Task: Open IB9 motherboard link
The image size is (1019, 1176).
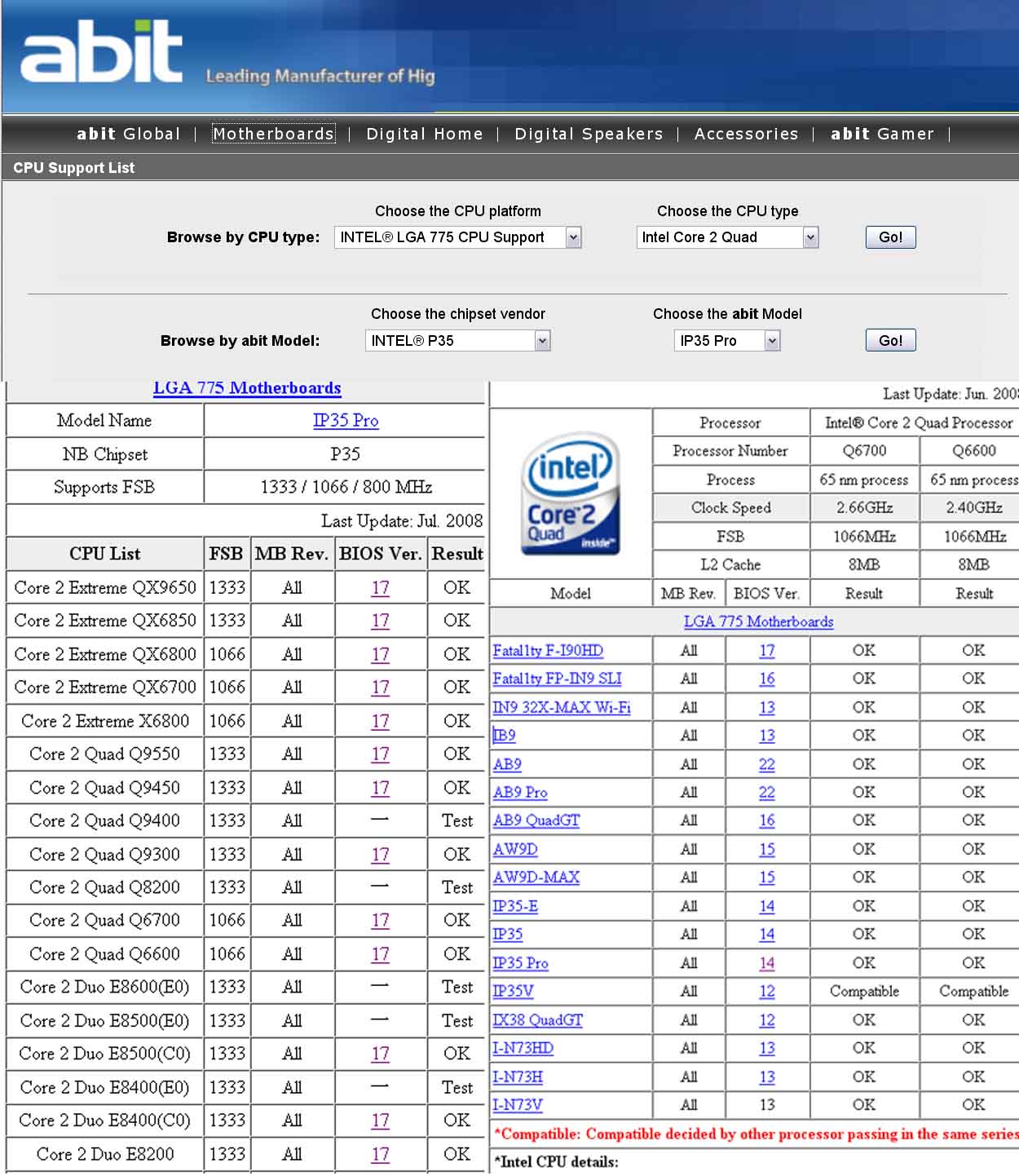Action: [x=504, y=736]
